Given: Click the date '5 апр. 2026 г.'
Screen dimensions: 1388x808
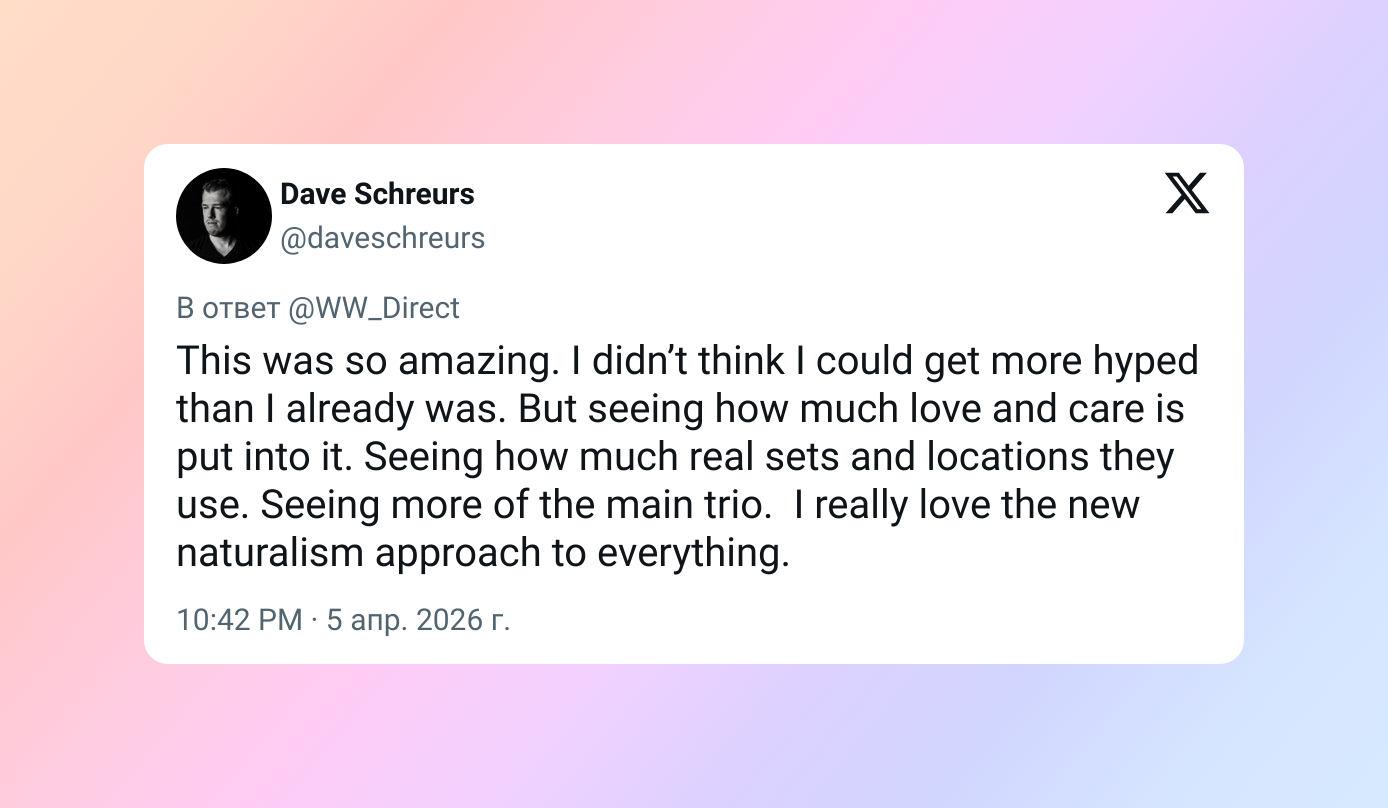Looking at the screenshot, I should [418, 620].
